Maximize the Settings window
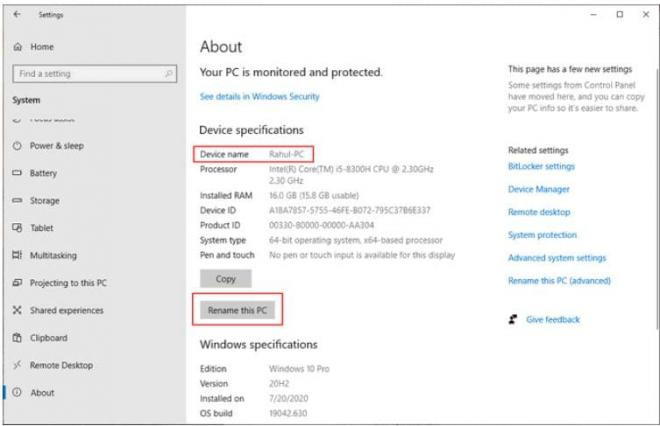The width and height of the screenshot is (660, 426). [620, 14]
